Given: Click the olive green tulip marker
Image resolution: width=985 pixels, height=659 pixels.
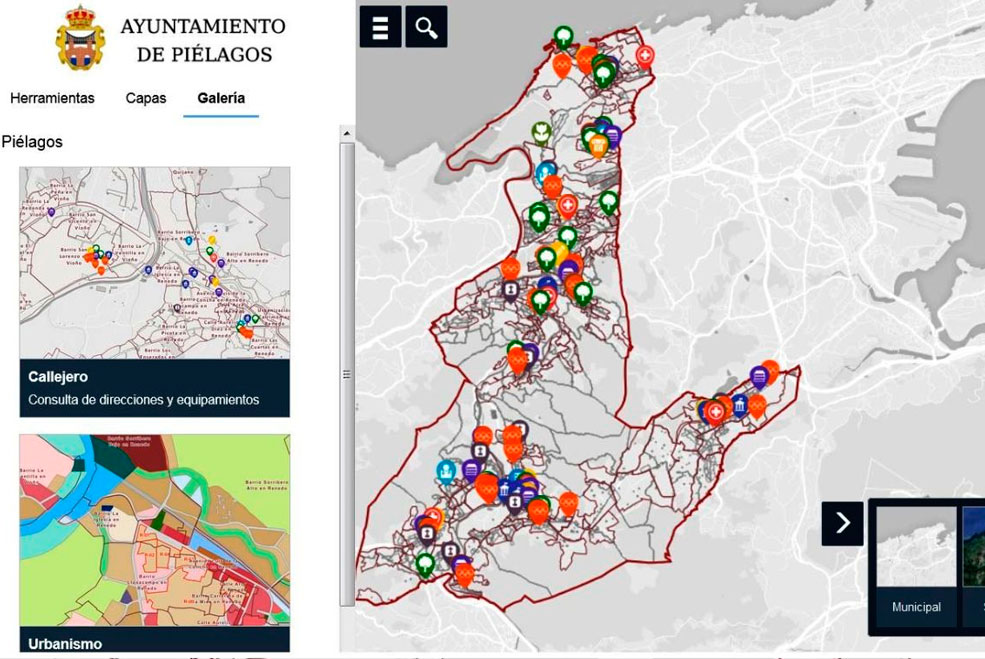Looking at the screenshot, I should [x=541, y=132].
